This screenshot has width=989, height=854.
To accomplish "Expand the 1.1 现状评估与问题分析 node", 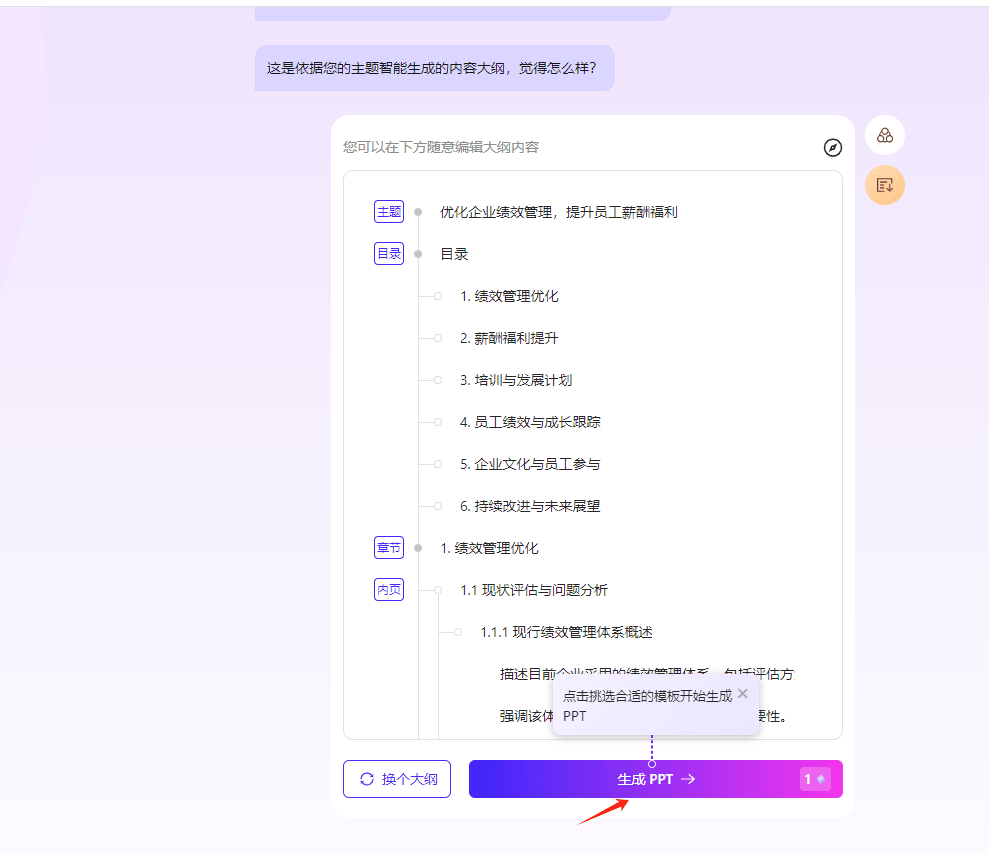I will (x=437, y=589).
